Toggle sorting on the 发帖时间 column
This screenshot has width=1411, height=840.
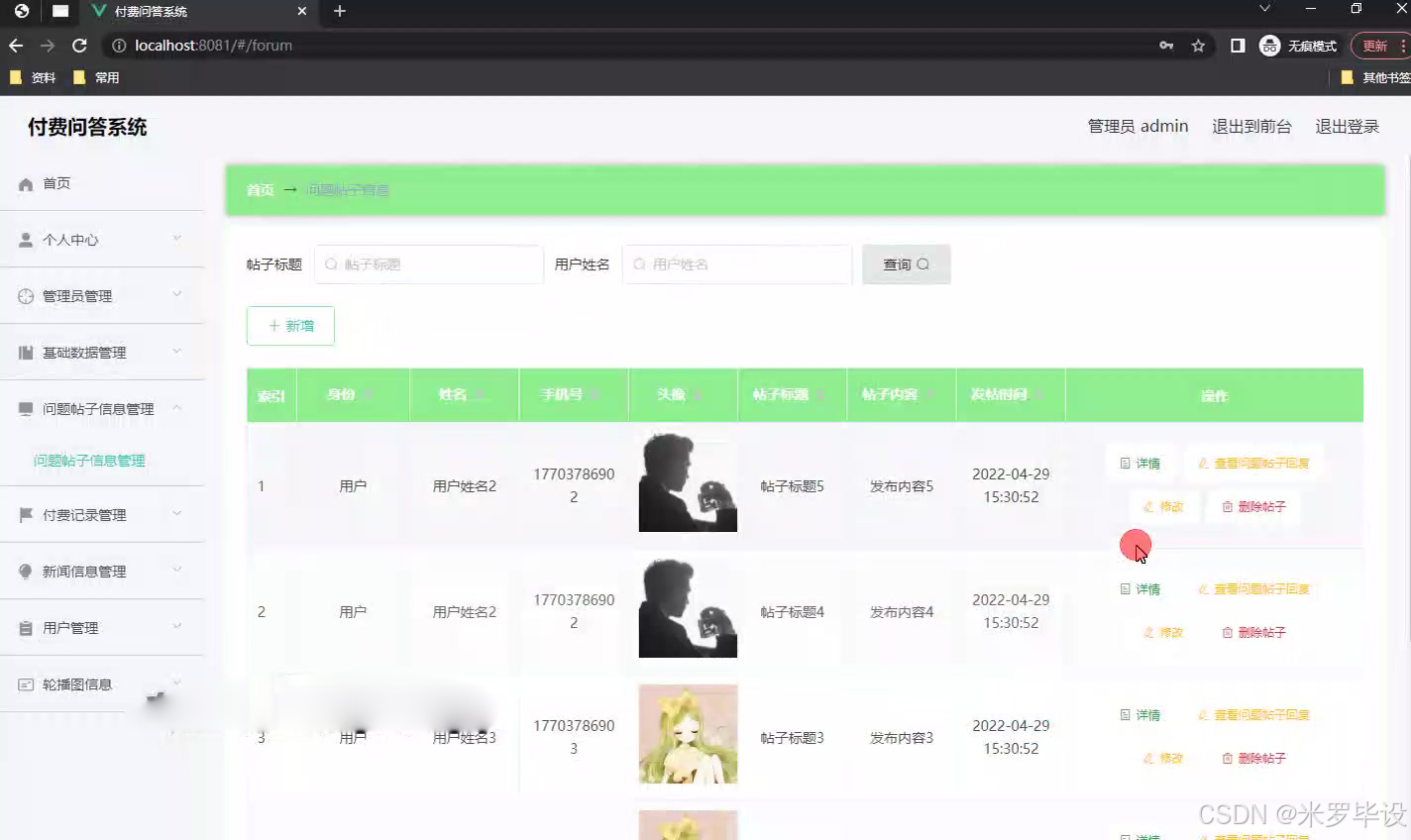pos(1040,394)
